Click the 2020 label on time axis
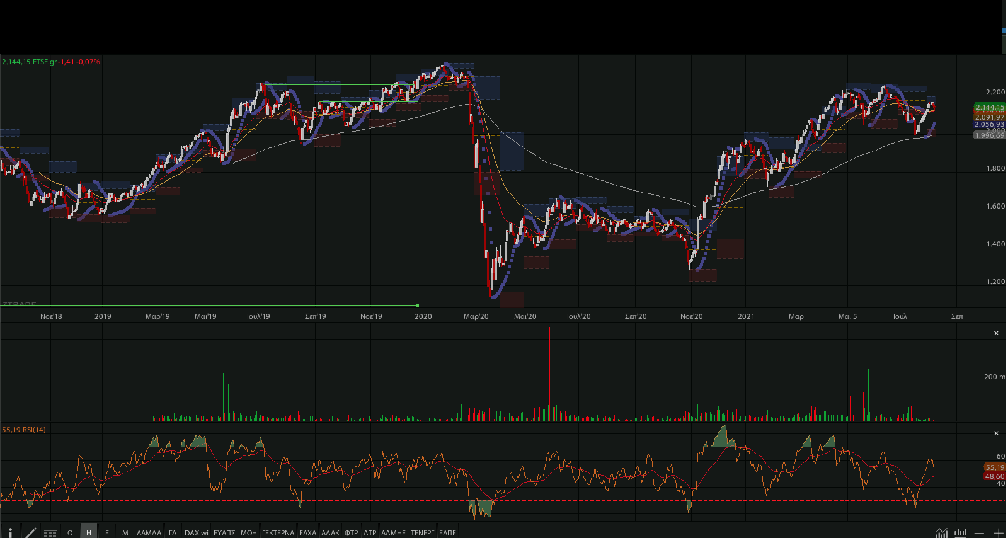Image resolution: width=1006 pixels, height=538 pixels. 422,316
